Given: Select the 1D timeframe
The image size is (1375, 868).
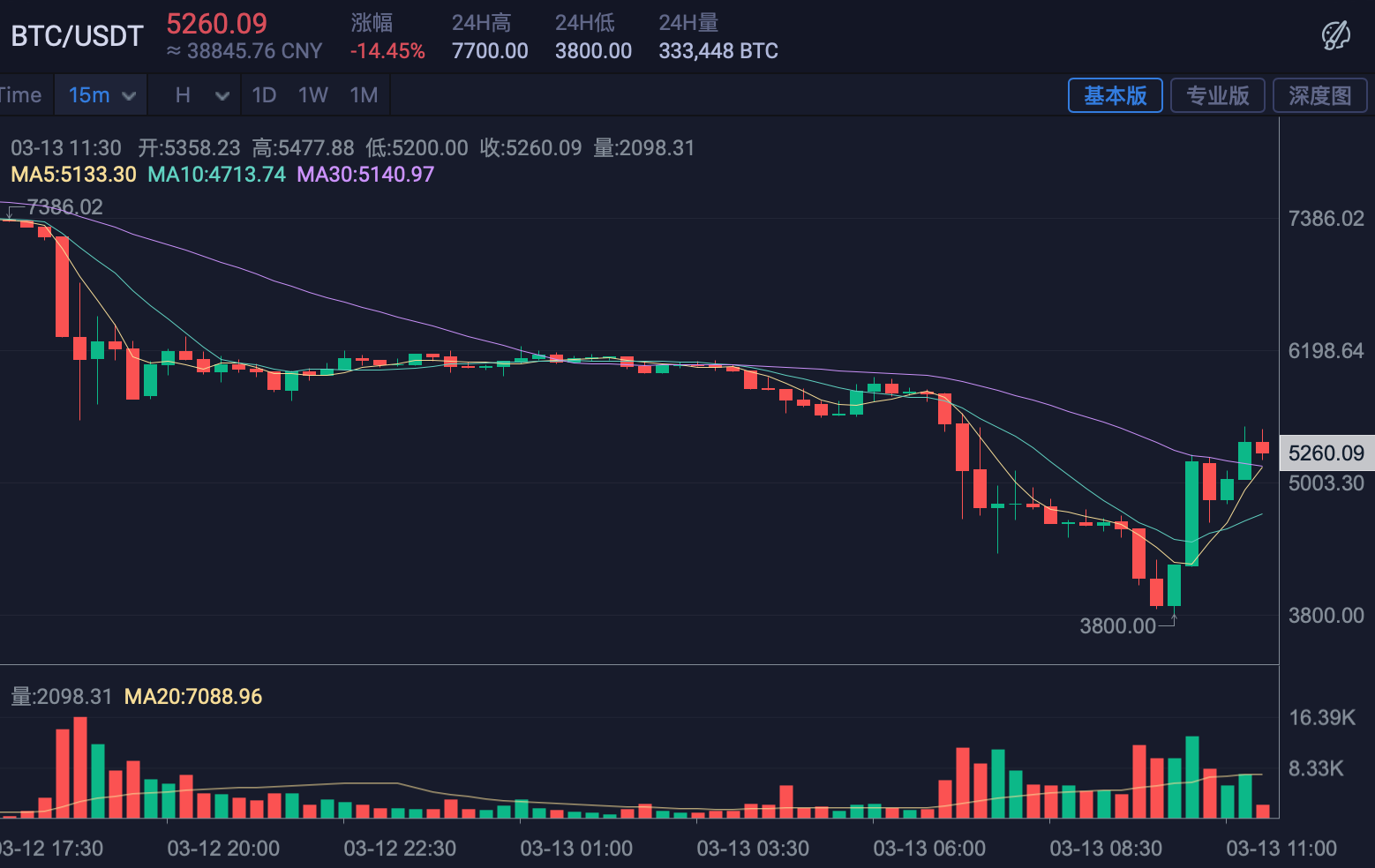Looking at the screenshot, I should click(264, 95).
